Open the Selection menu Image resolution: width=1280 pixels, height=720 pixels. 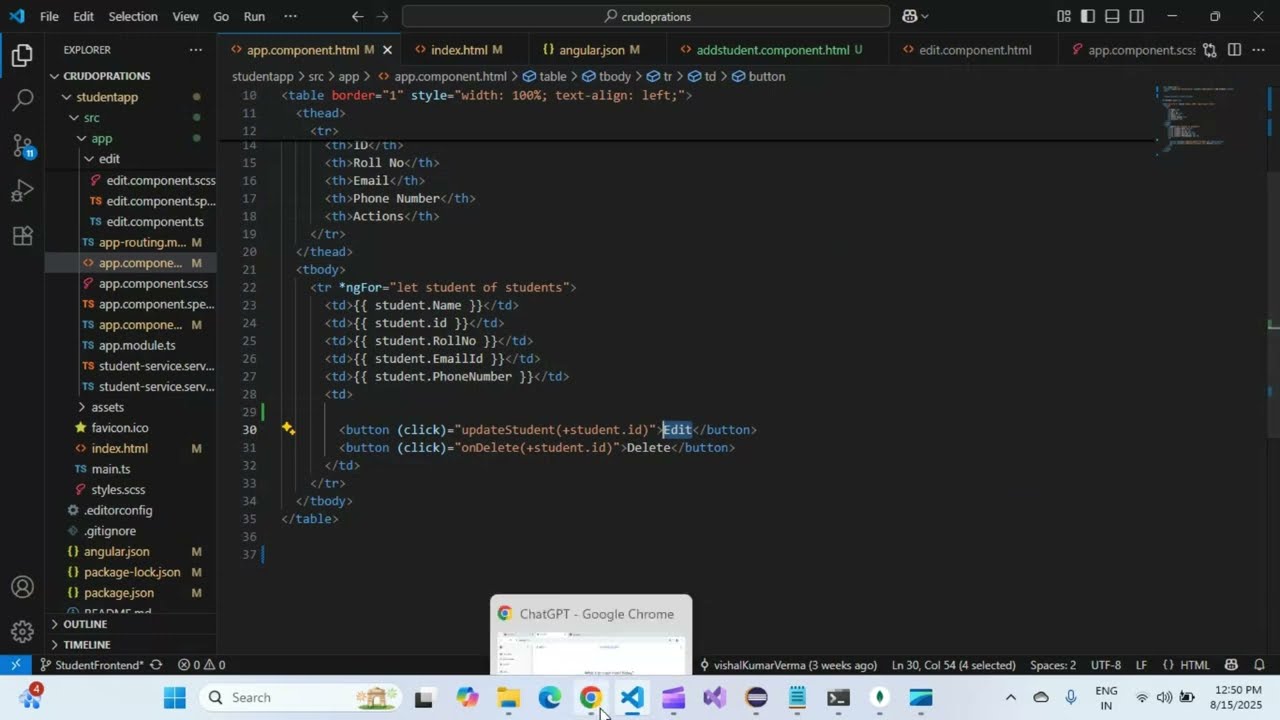133,16
